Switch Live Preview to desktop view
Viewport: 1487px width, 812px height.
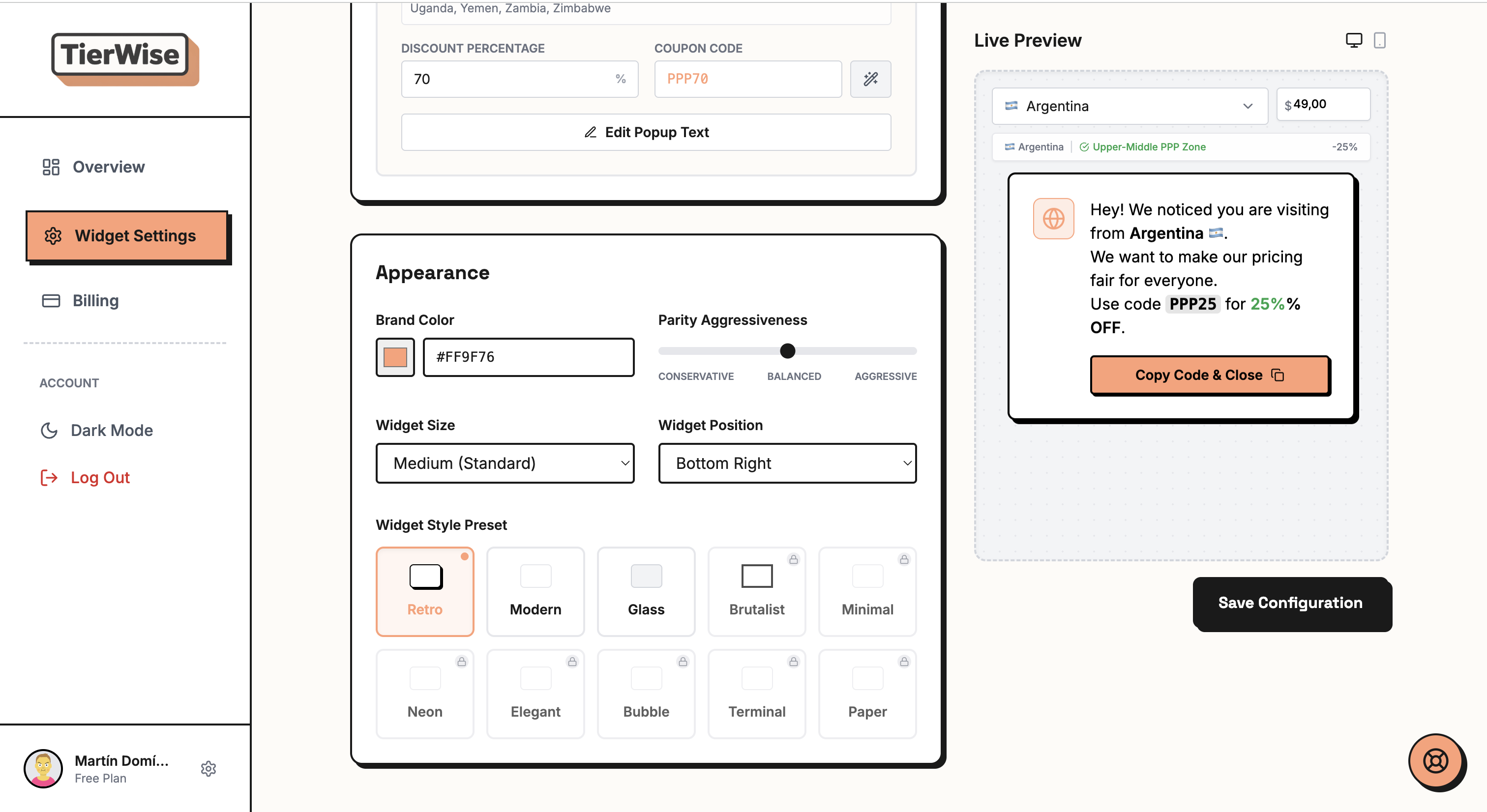pos(1354,40)
